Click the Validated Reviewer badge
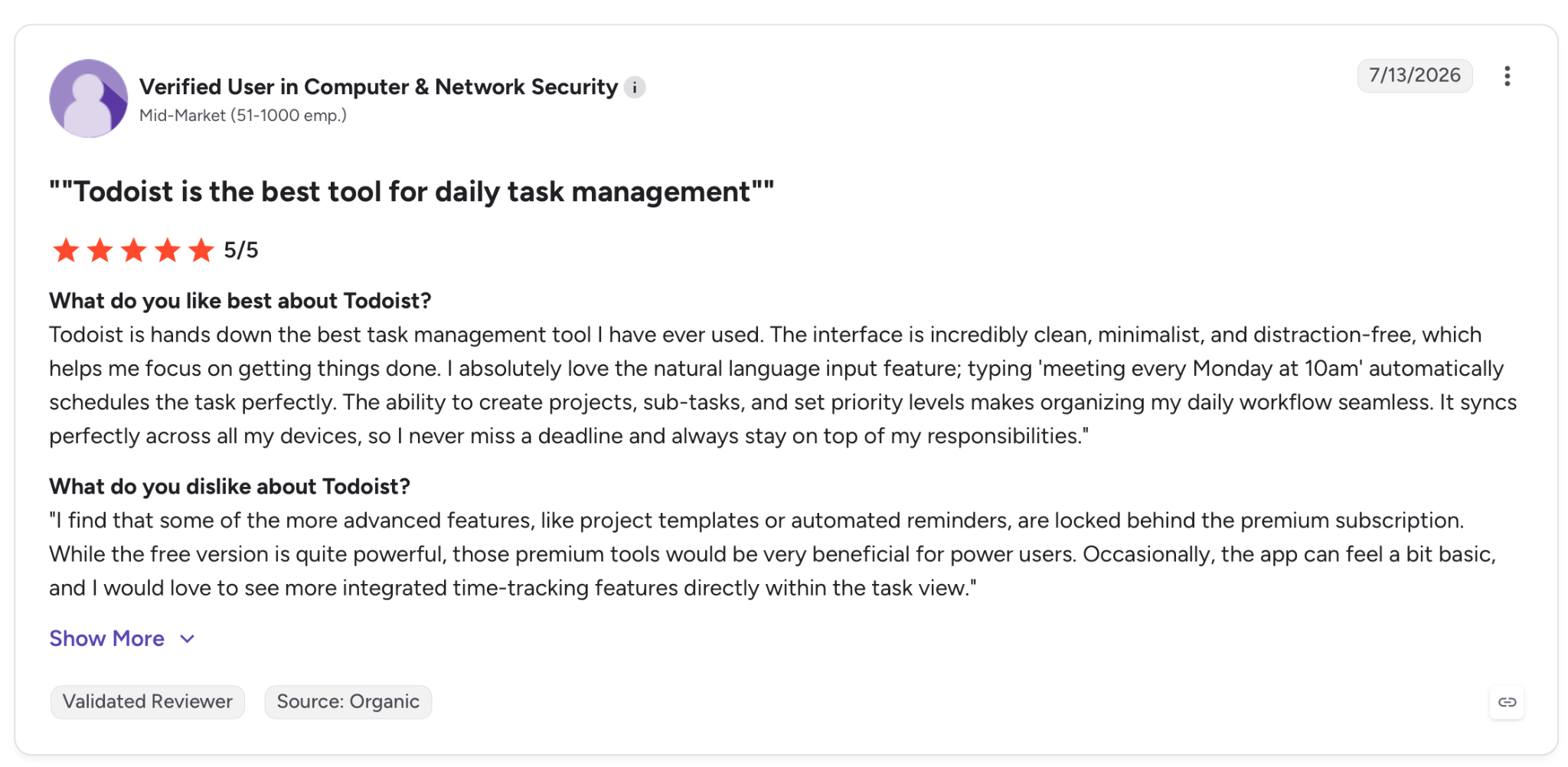The image size is (1568, 767). point(148,702)
